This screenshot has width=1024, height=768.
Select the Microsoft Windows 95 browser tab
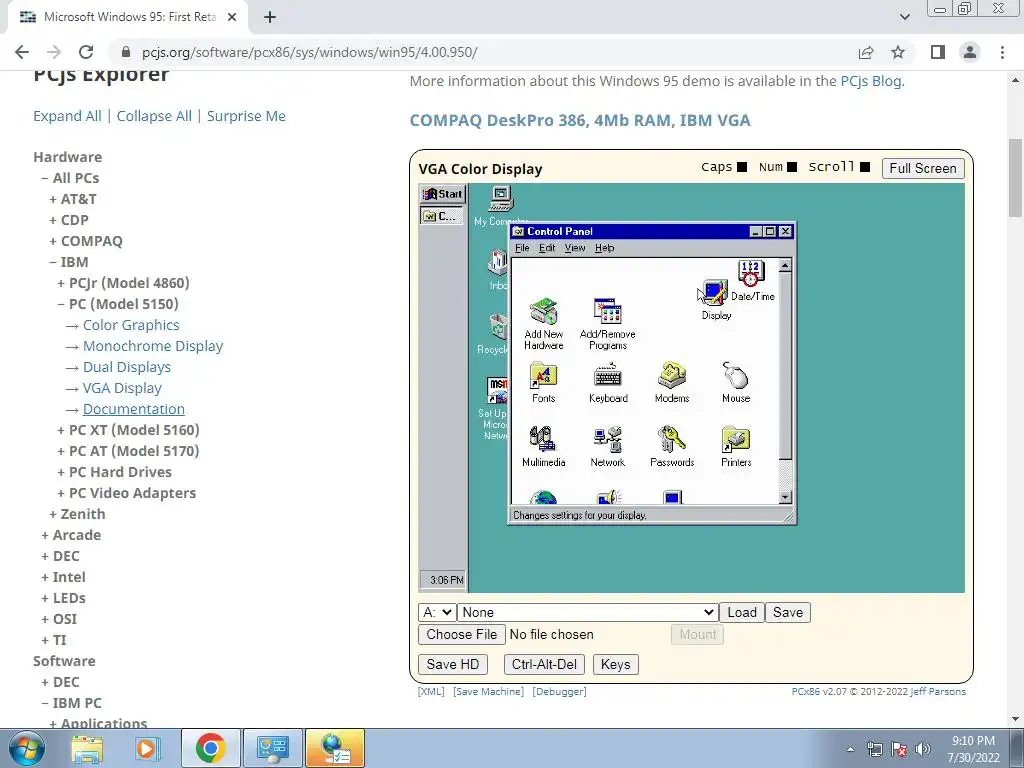tap(128, 17)
